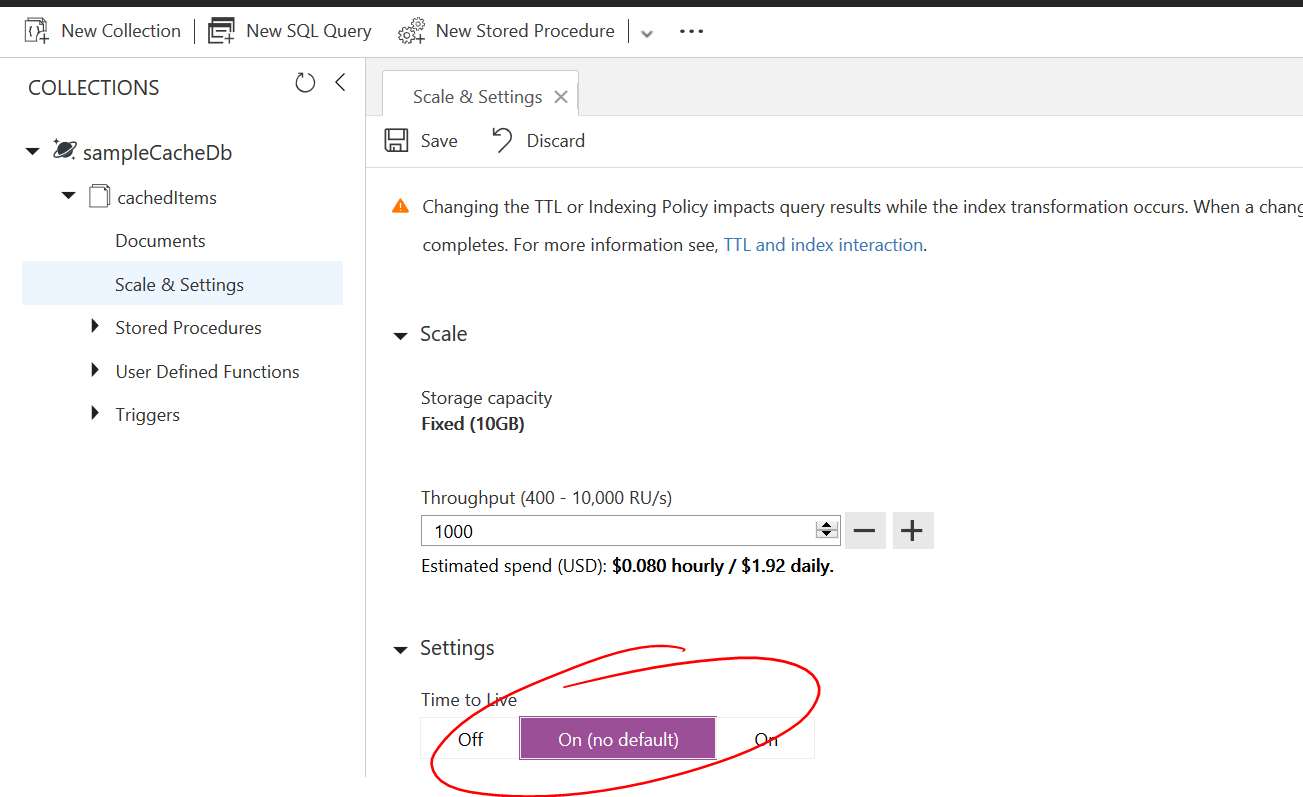Set Time to Live to Off
This screenshot has width=1303, height=797.
tap(470, 738)
